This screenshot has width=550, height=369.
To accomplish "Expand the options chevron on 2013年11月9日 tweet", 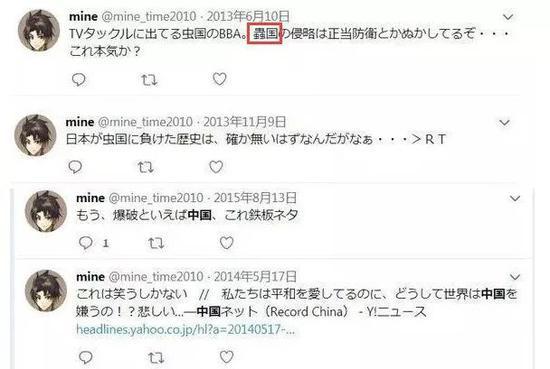I will [x=504, y=122].
